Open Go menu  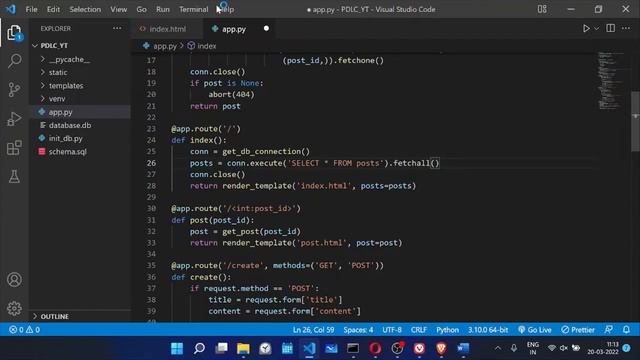pyautogui.click(x=141, y=9)
